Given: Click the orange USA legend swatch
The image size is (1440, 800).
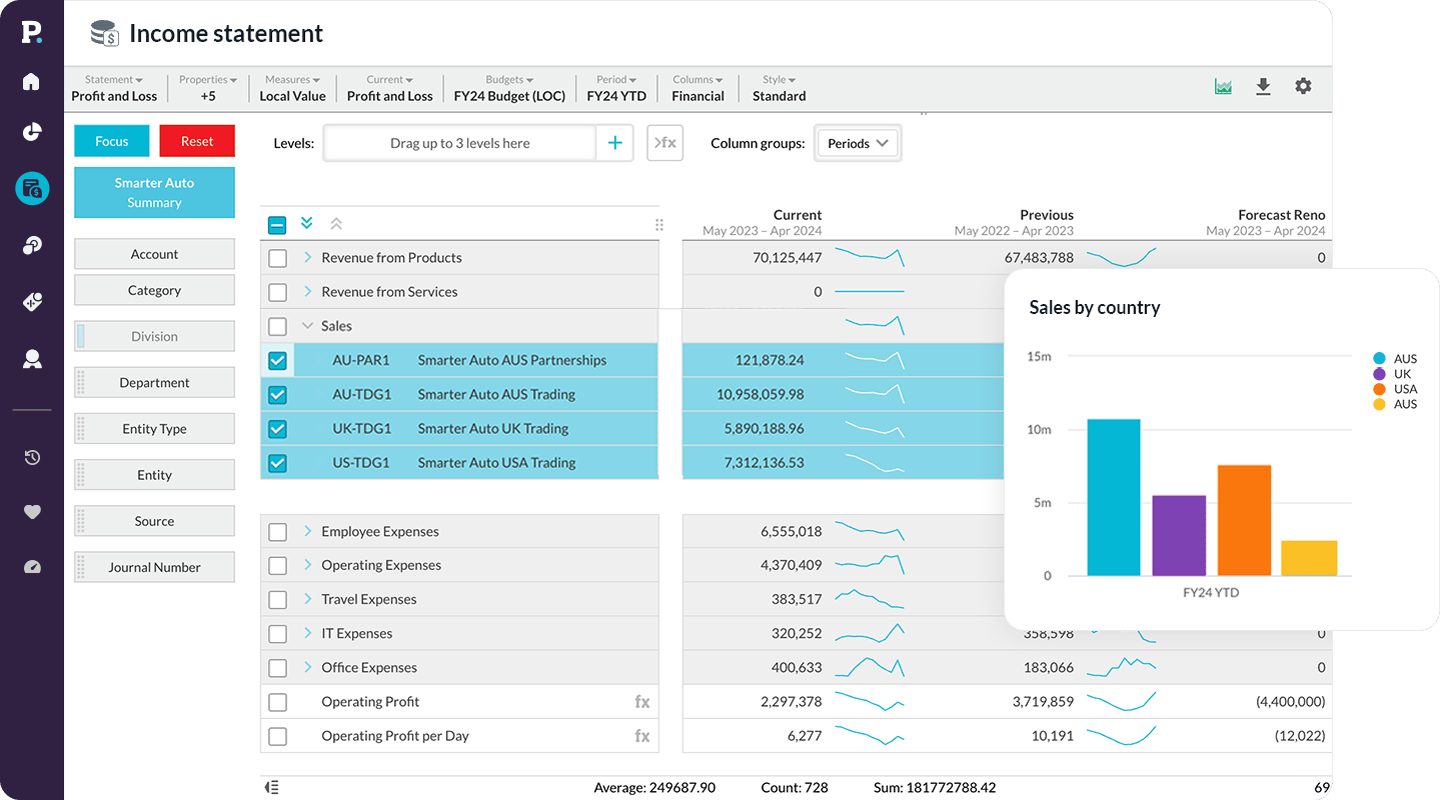Looking at the screenshot, I should pyautogui.click(x=1380, y=389).
